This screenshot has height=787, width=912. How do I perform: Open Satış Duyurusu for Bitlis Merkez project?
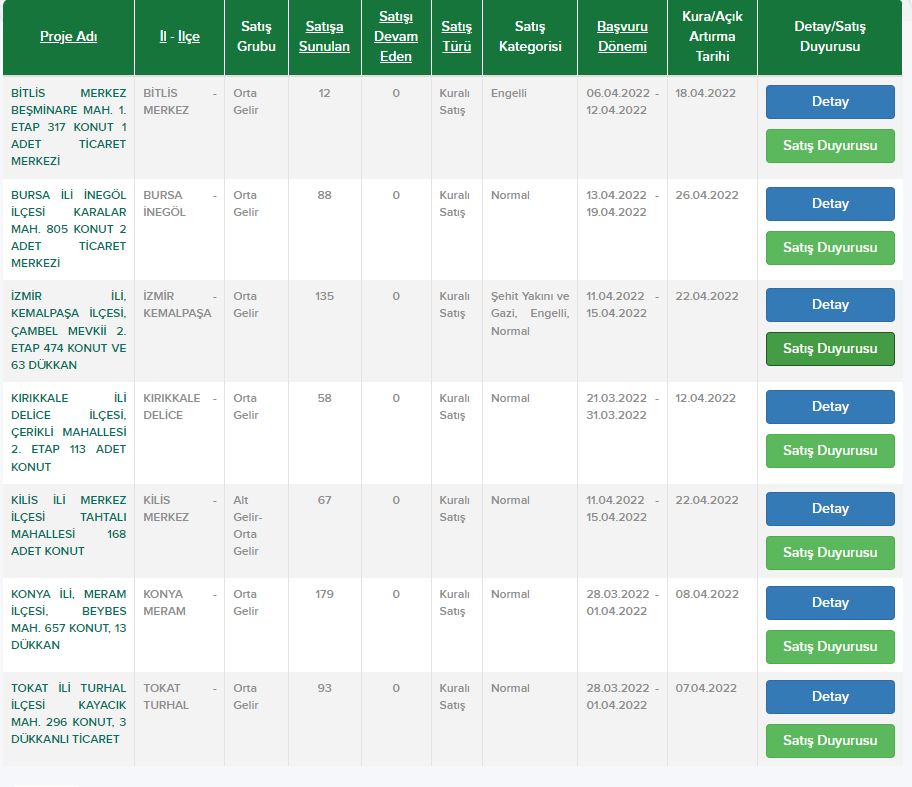pos(830,146)
